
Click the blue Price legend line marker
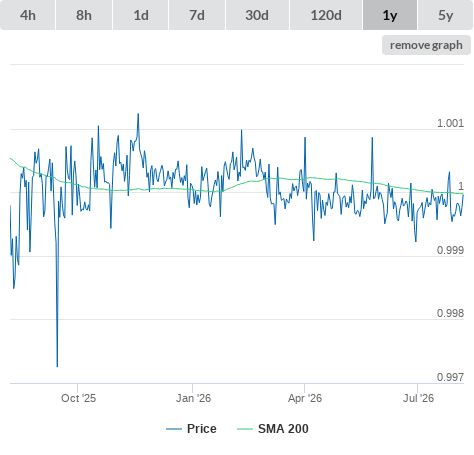point(174,429)
